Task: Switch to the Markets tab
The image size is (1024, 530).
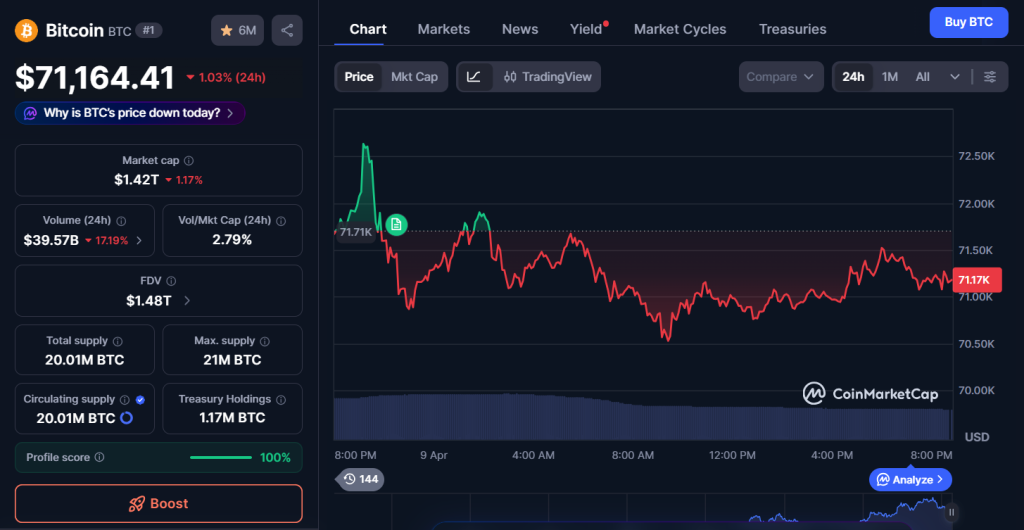Action: pyautogui.click(x=443, y=29)
